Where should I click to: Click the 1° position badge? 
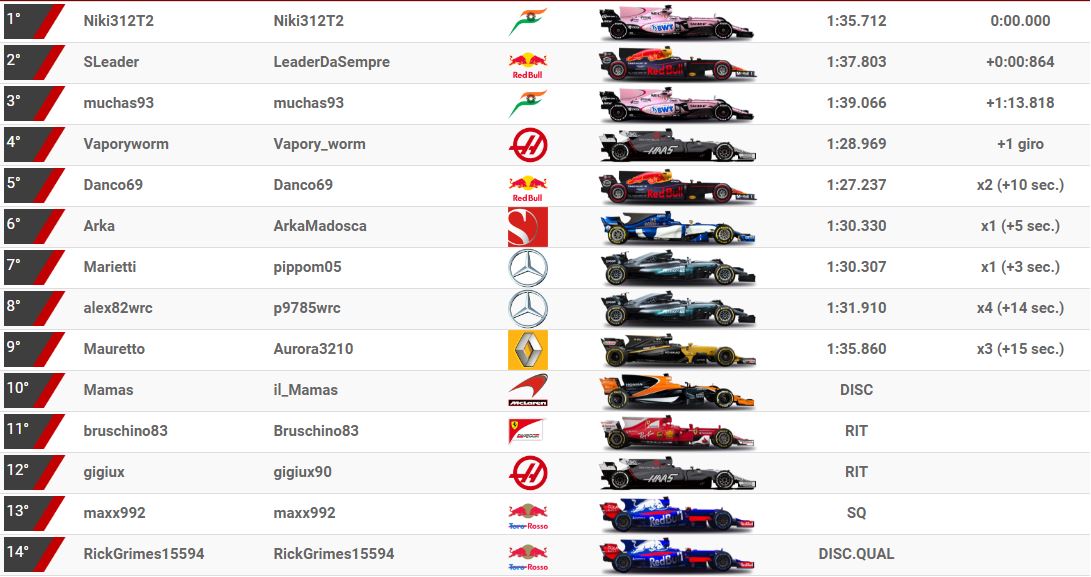pos(33,21)
